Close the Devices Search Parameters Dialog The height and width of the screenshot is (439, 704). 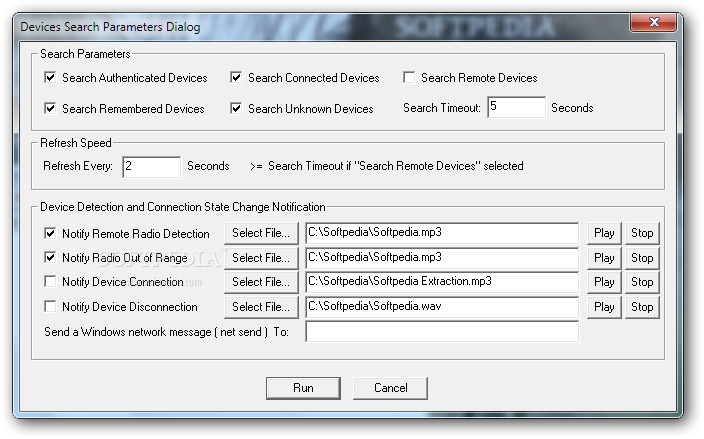coord(653,22)
